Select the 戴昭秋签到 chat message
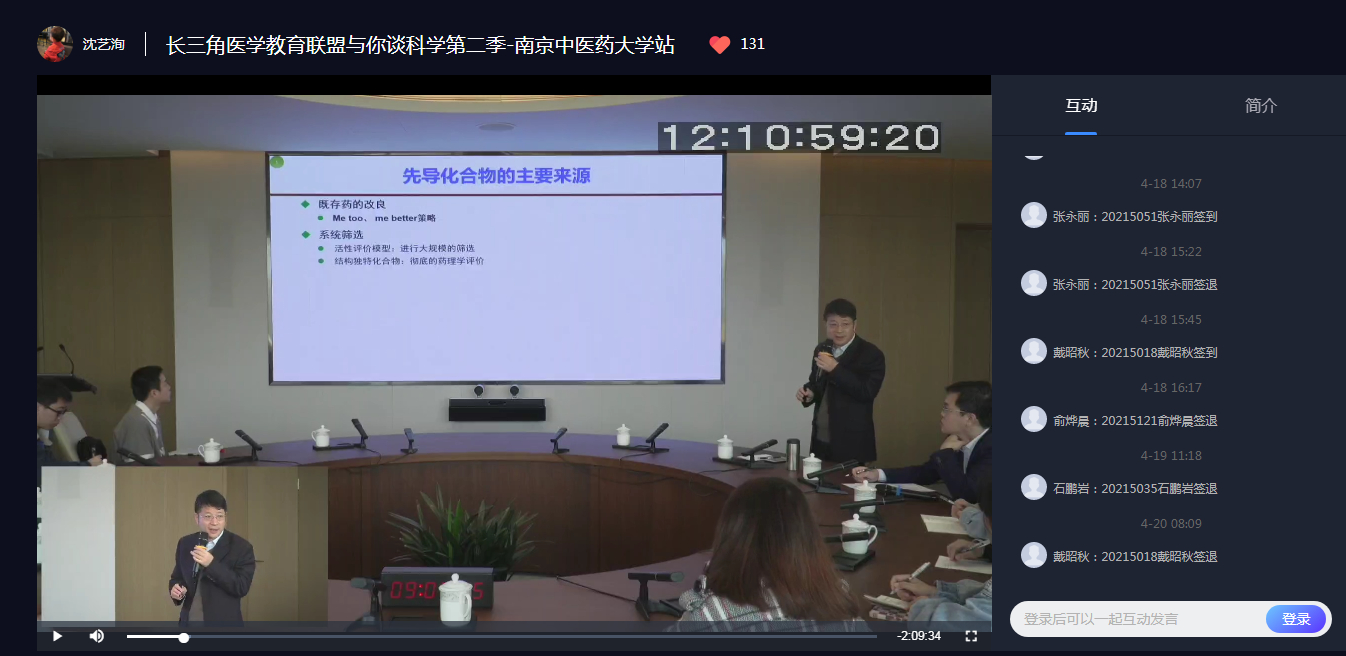 pos(1134,352)
